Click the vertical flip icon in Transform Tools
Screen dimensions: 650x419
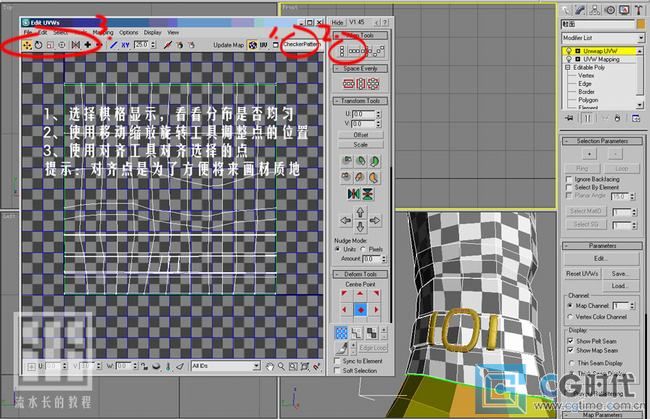pyautogui.click(x=367, y=194)
